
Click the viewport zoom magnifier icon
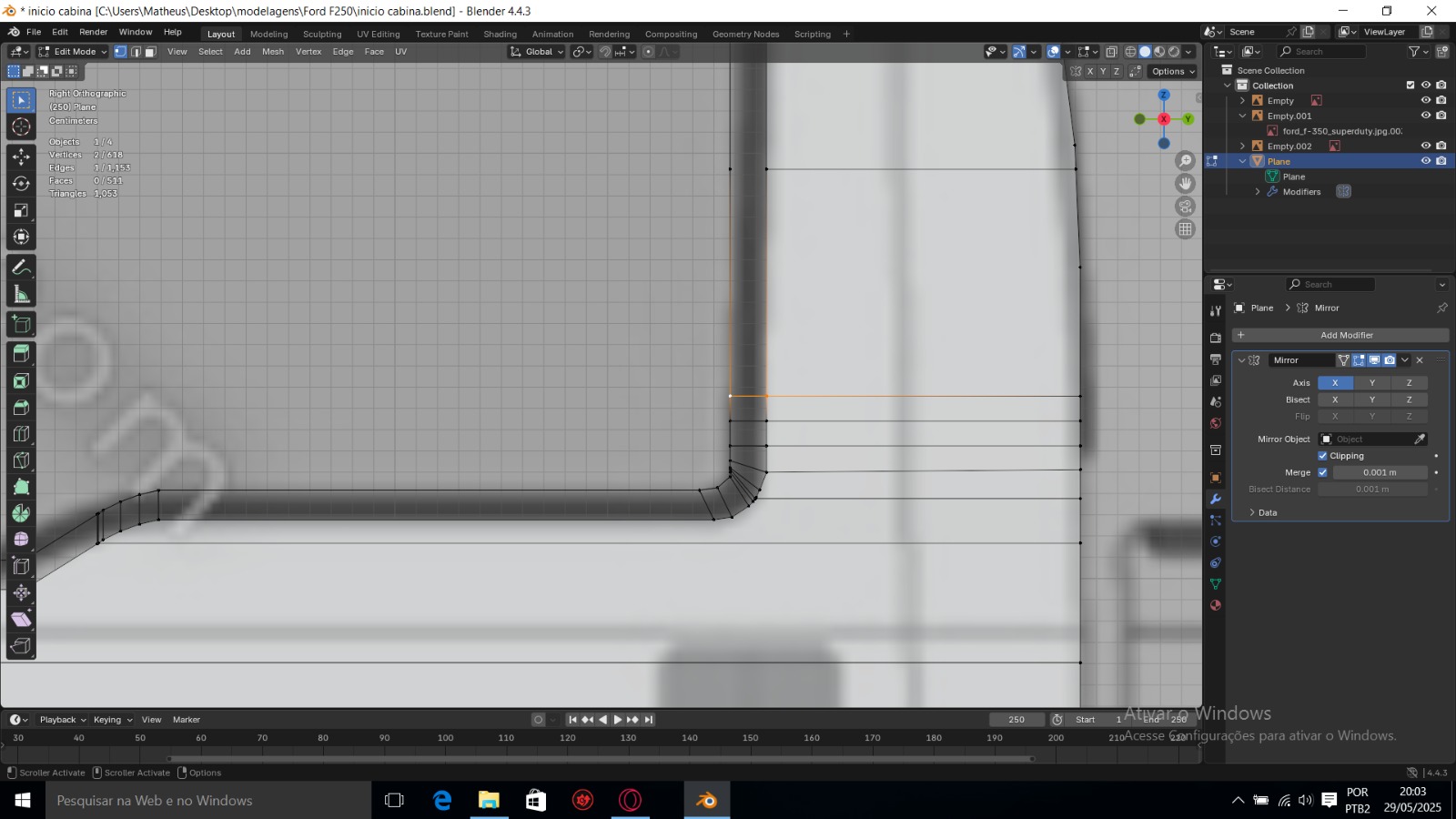[1185, 161]
